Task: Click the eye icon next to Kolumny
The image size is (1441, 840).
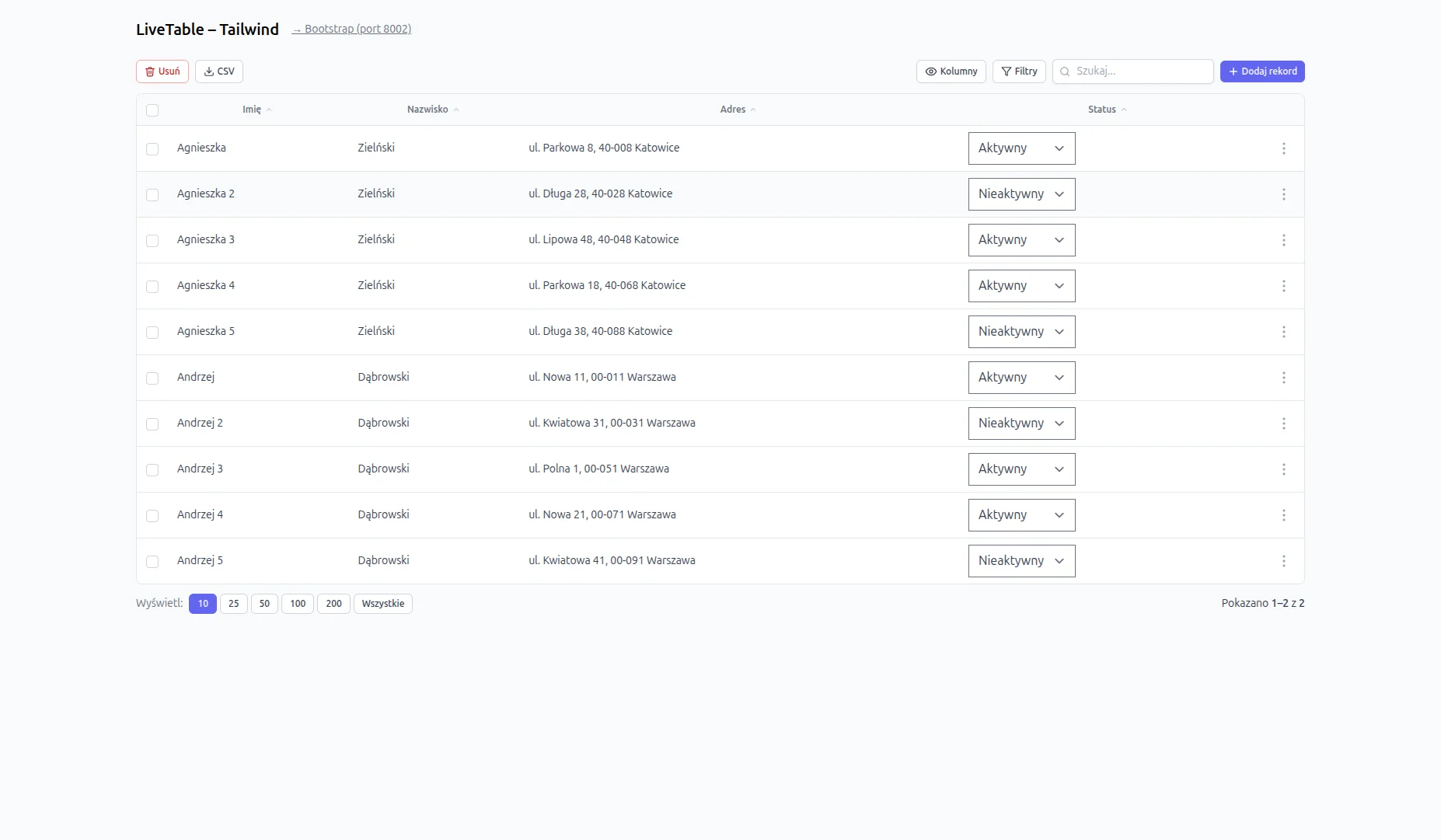Action: 930,71
